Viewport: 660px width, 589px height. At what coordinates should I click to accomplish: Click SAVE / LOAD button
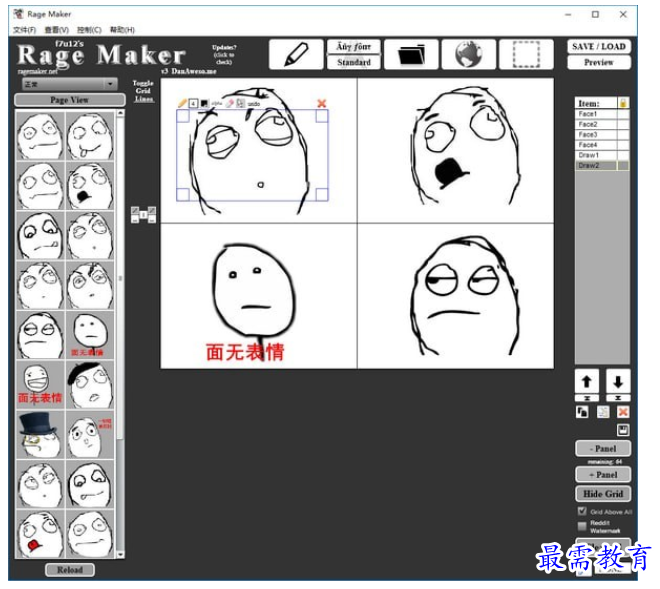click(x=599, y=47)
